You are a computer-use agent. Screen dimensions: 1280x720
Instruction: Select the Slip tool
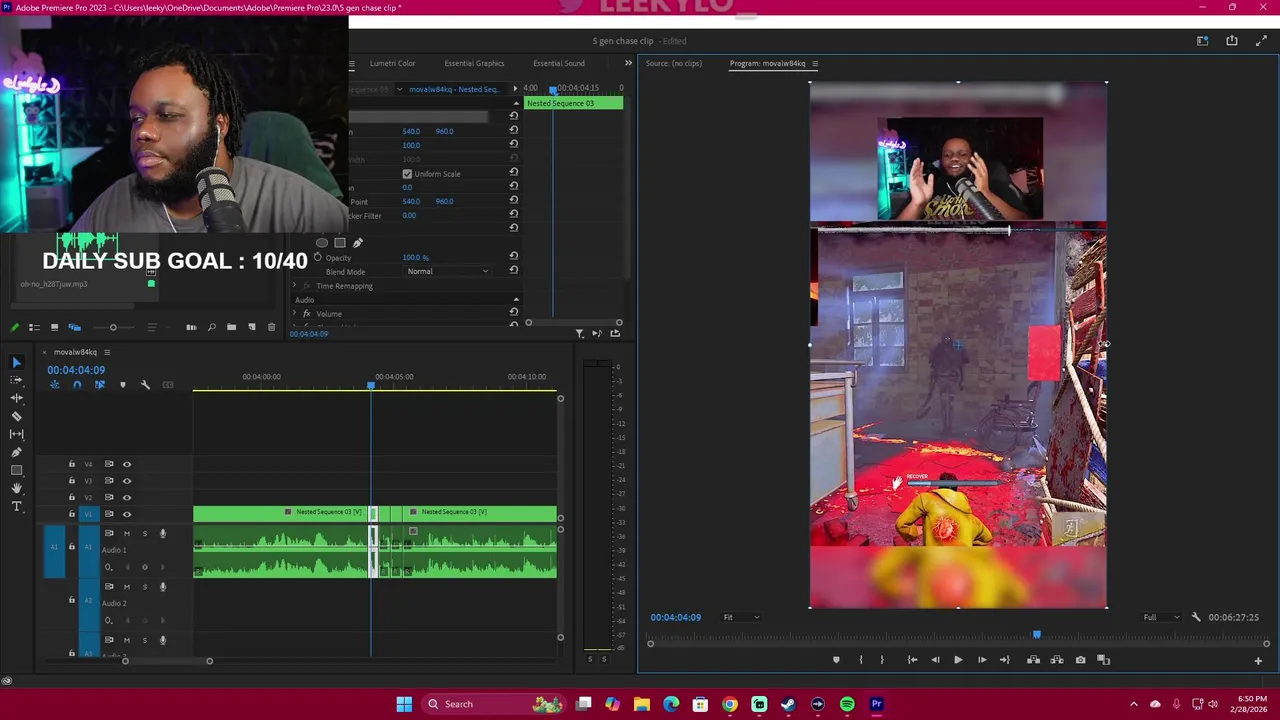pos(17,434)
